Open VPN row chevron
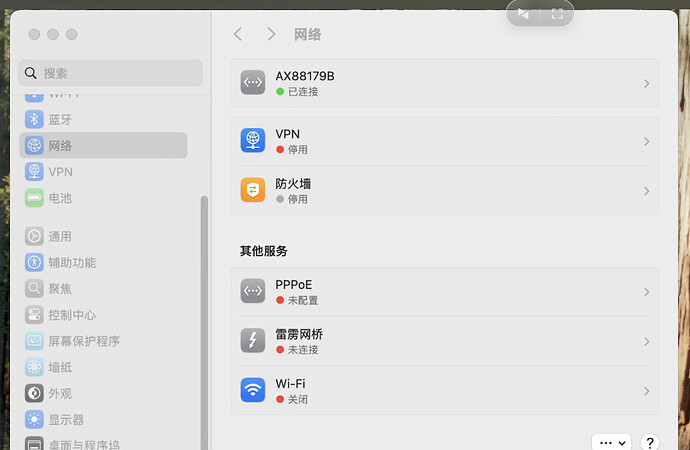 [646, 141]
